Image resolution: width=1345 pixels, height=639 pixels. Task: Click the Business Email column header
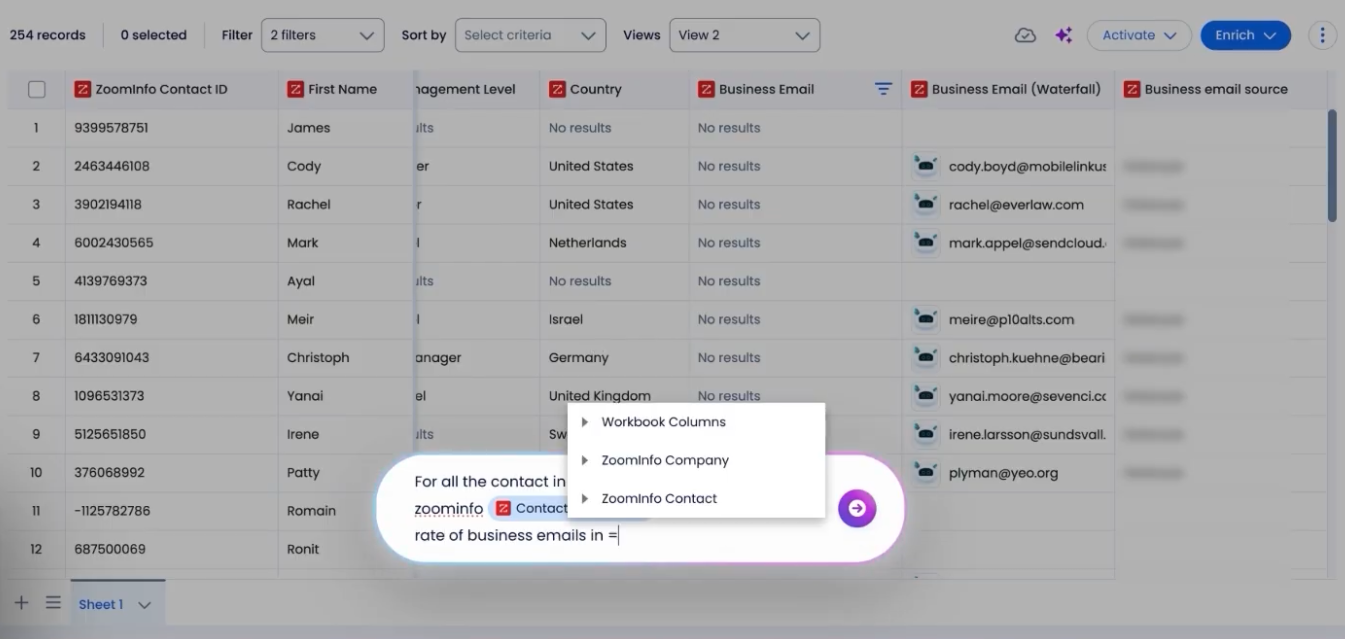[x=795, y=89]
